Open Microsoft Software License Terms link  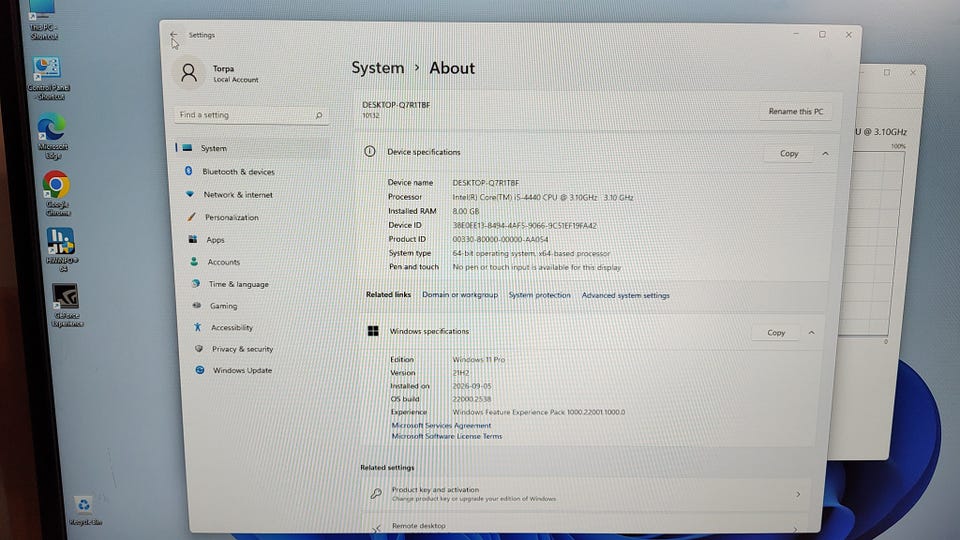click(446, 437)
